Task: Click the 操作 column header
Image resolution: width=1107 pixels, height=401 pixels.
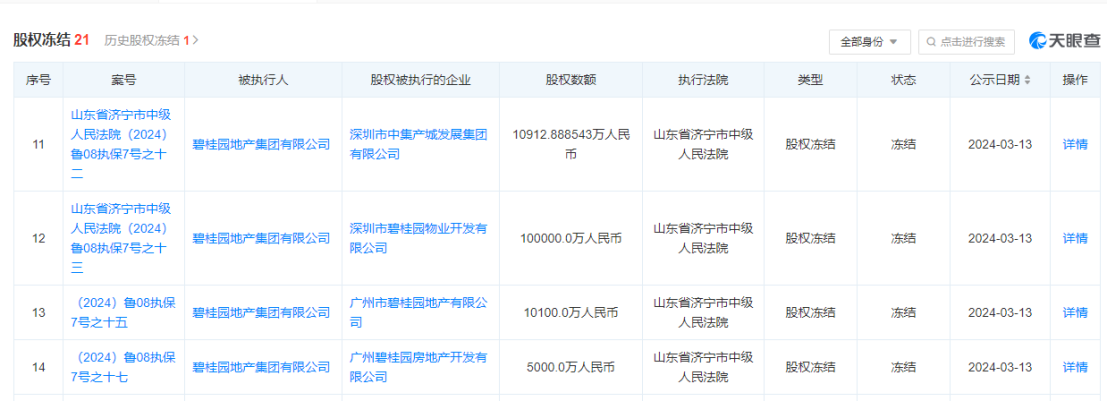Action: pos(1075,80)
